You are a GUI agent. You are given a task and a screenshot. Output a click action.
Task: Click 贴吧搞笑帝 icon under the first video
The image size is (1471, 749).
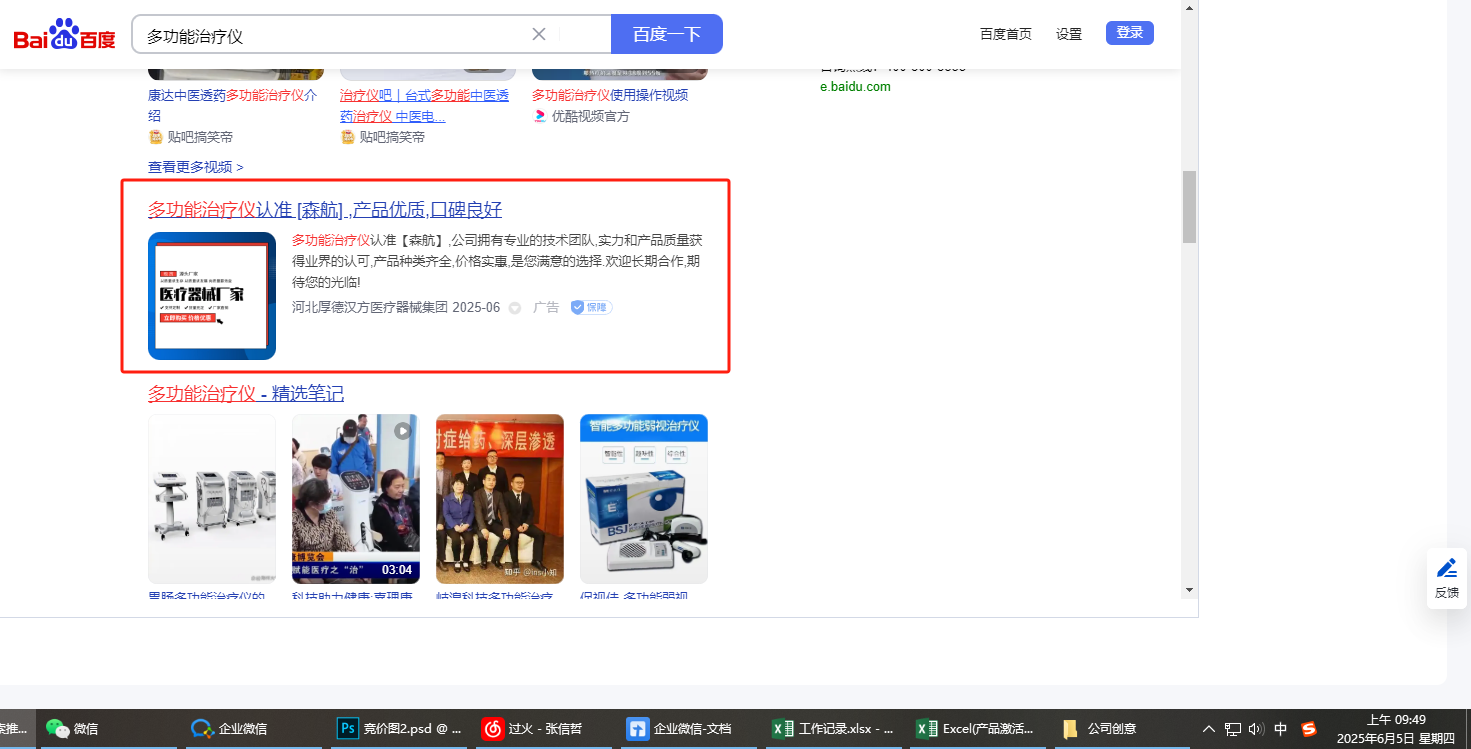155,137
